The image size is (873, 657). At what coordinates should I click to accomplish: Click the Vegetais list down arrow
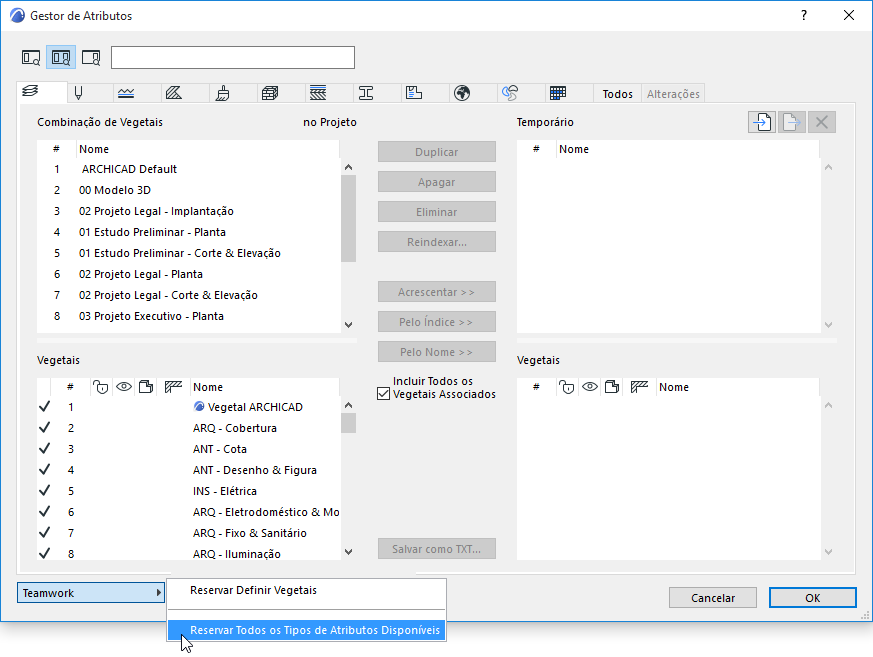349,552
